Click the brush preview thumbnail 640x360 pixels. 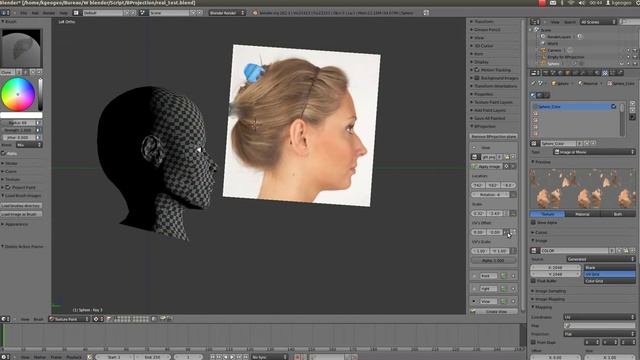point(21,48)
